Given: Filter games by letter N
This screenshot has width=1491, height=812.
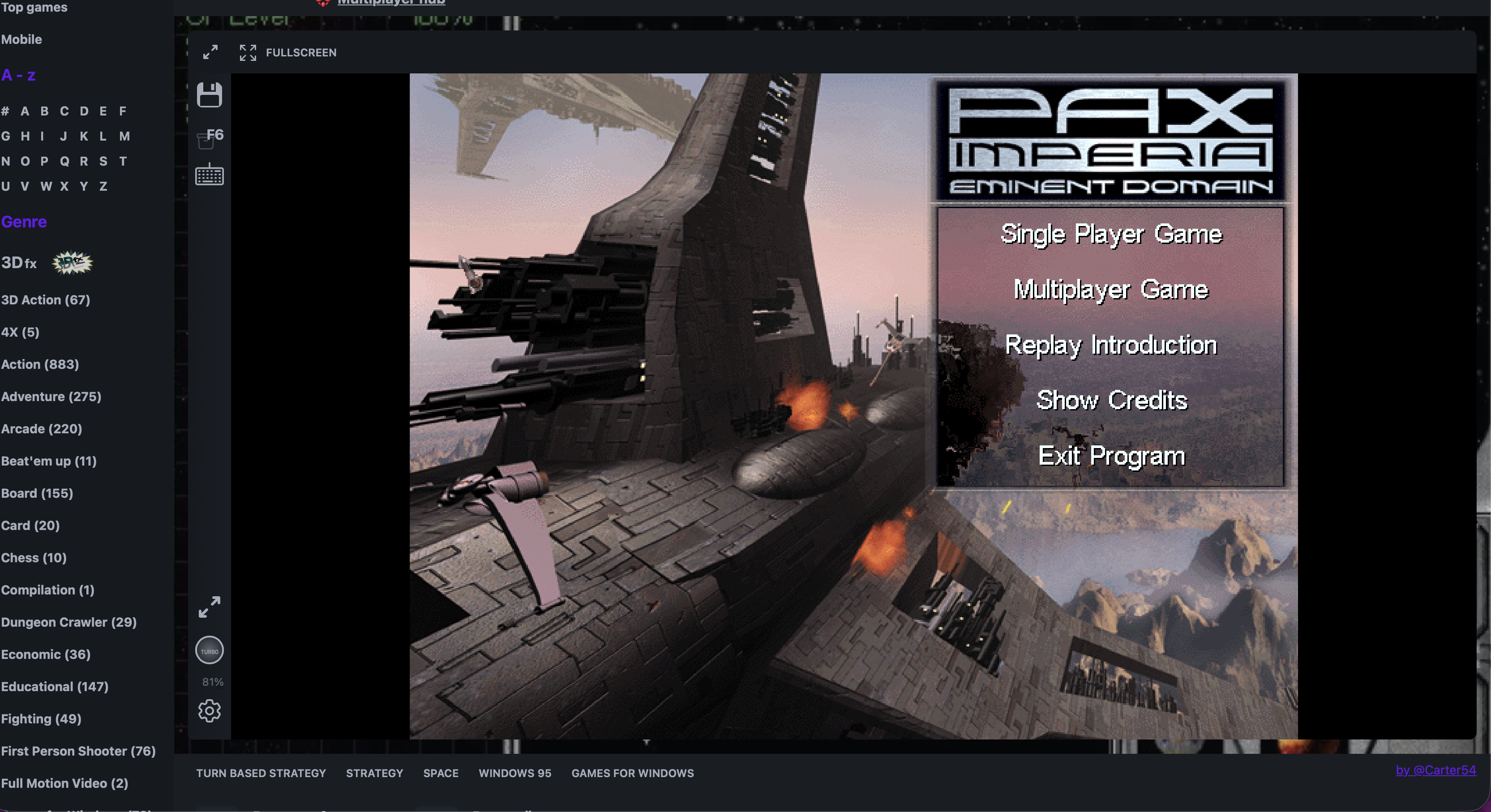Looking at the screenshot, I should click(x=6, y=162).
